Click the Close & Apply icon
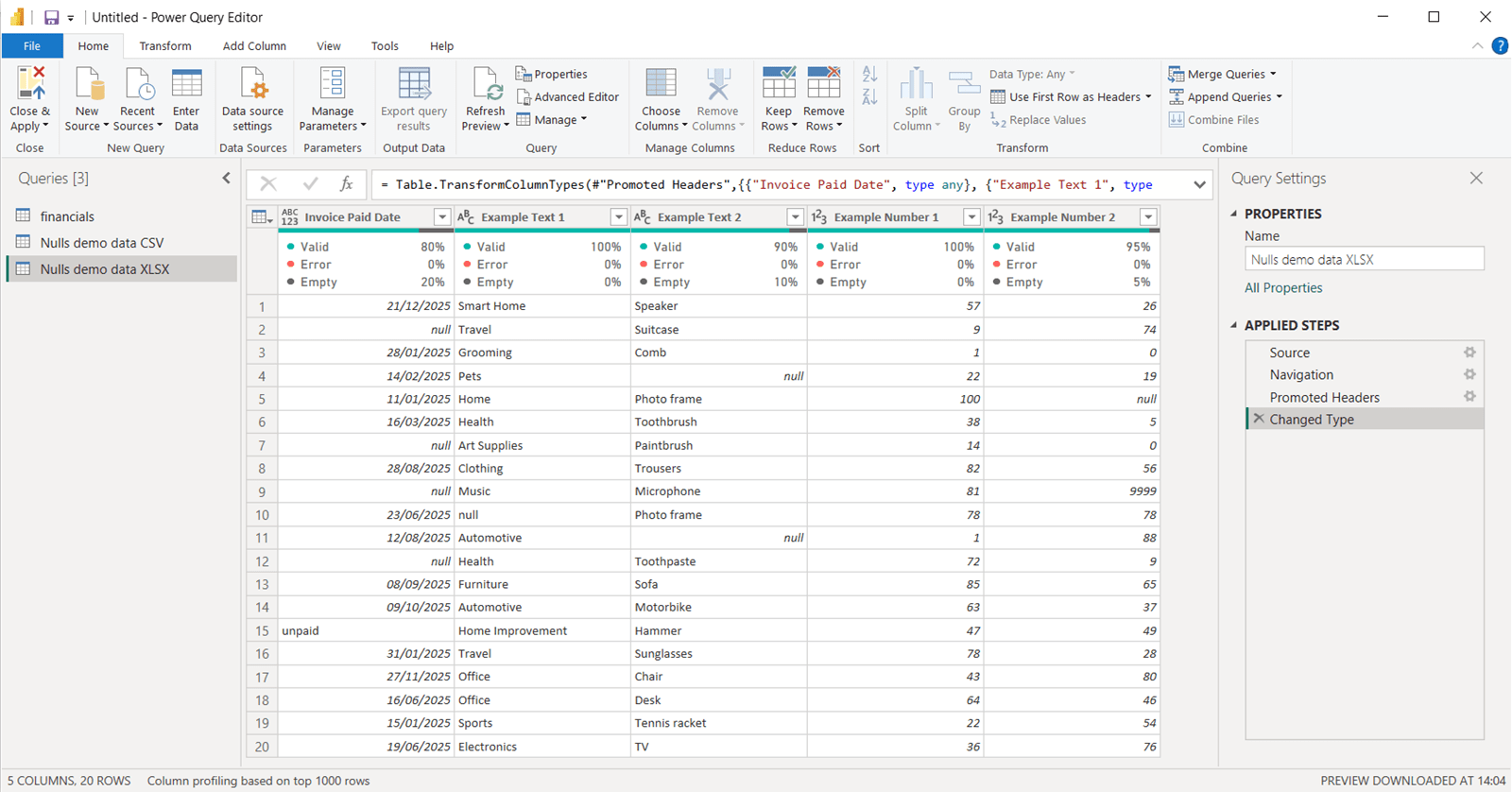Viewport: 1512px width, 792px height. point(30,84)
